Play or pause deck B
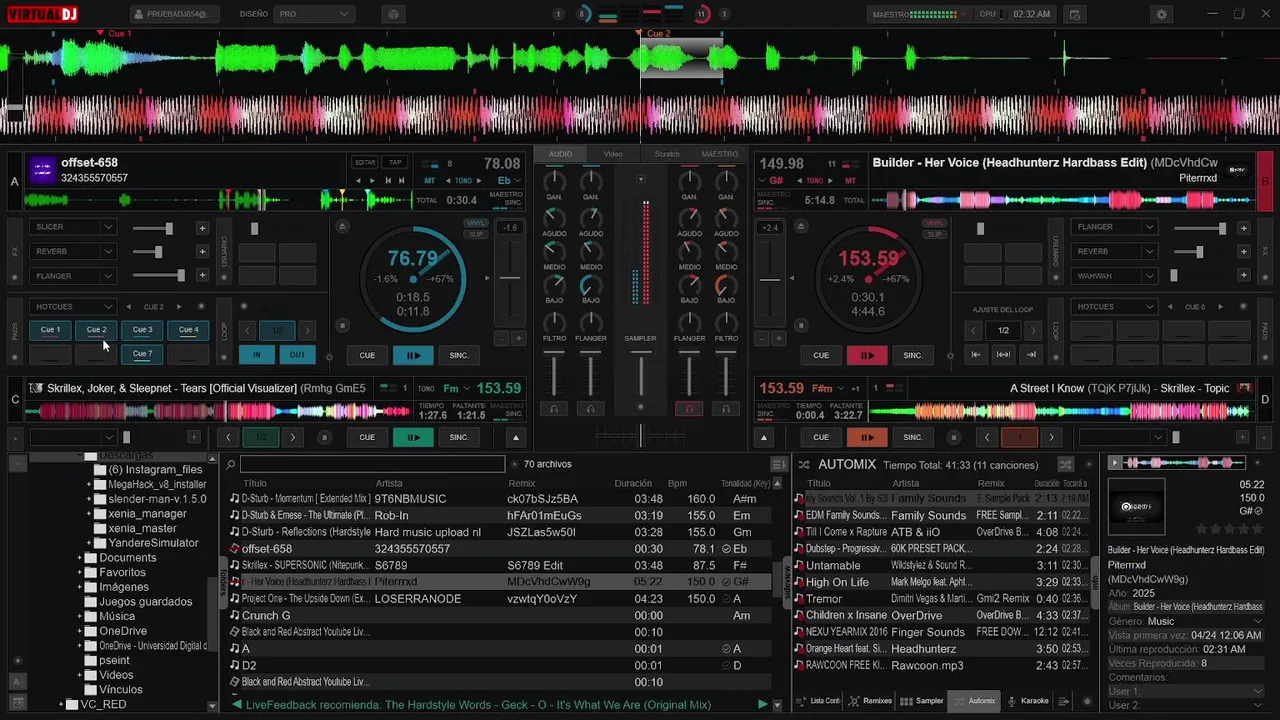 point(867,355)
